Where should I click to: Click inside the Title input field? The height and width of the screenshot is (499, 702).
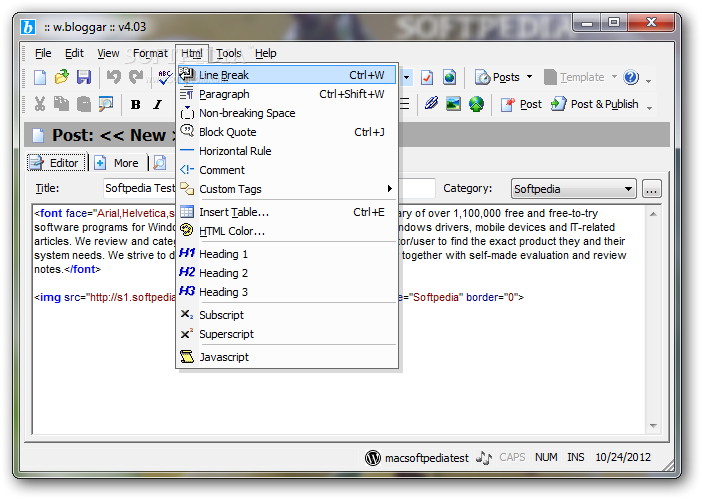(x=270, y=188)
